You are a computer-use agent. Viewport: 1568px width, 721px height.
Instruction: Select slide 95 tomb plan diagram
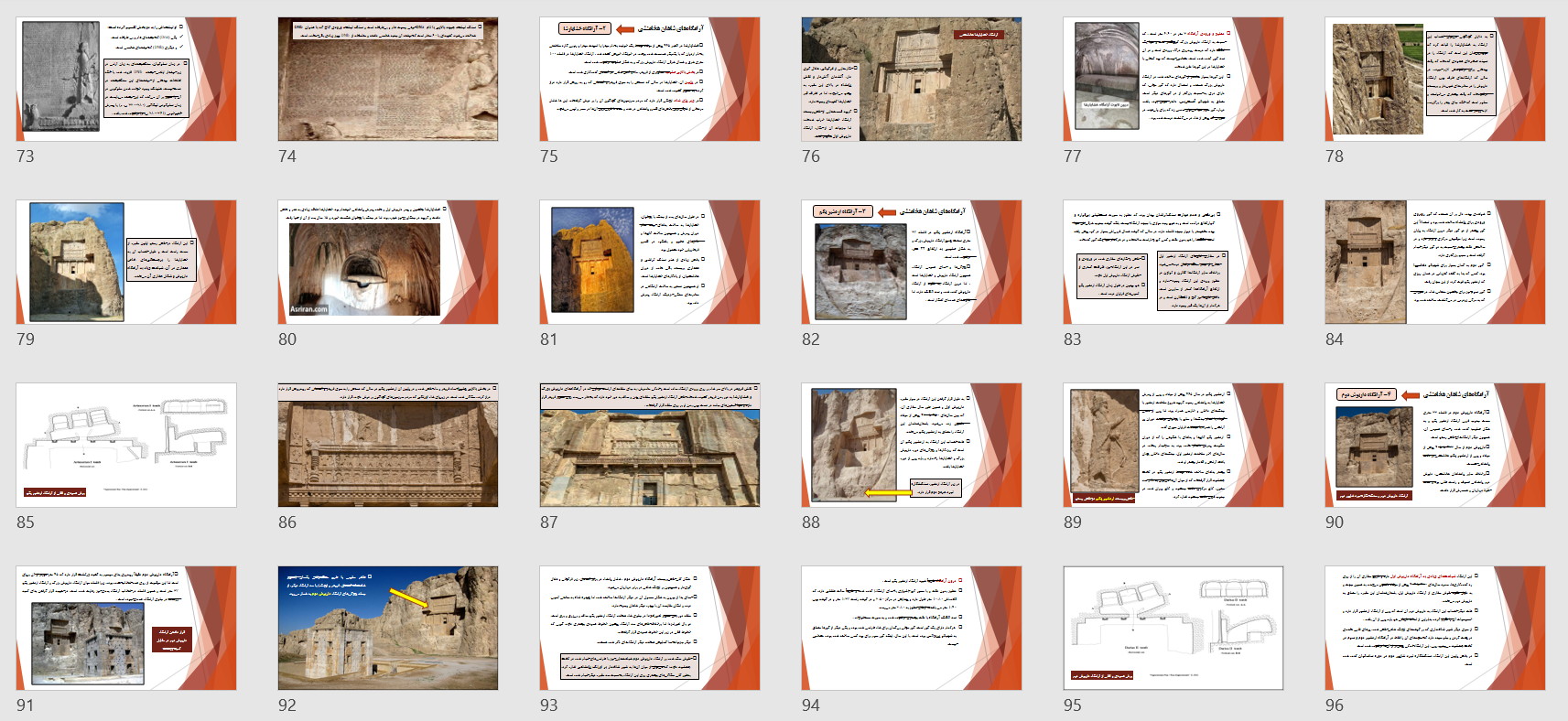(1173, 628)
